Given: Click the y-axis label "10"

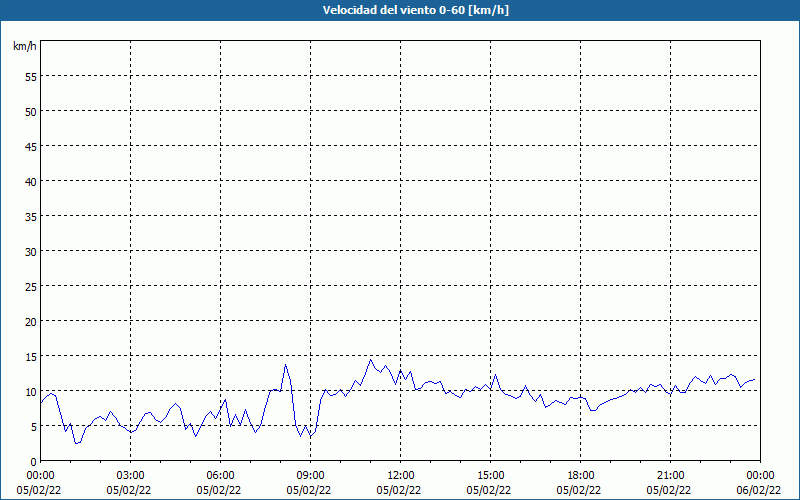Looking at the screenshot, I should [x=31, y=391].
